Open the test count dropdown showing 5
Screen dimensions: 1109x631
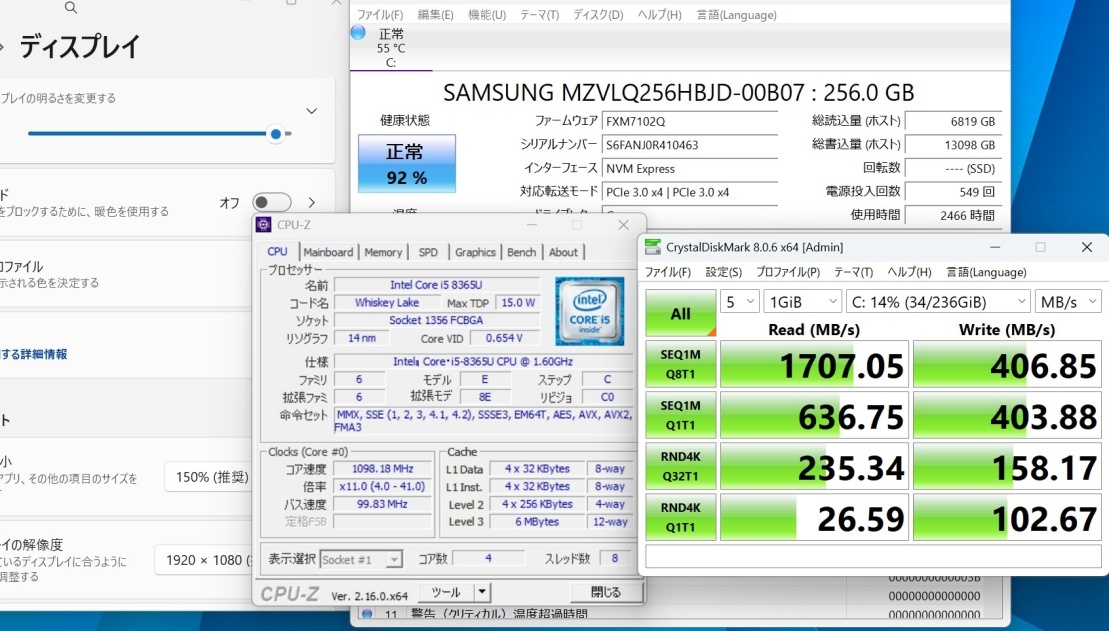[740, 302]
